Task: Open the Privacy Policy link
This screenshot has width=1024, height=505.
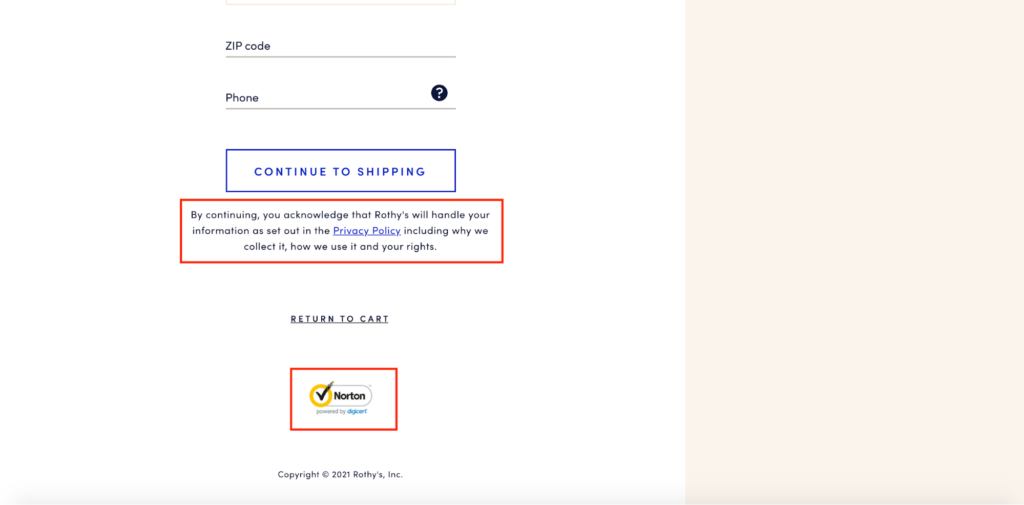Action: 366,231
